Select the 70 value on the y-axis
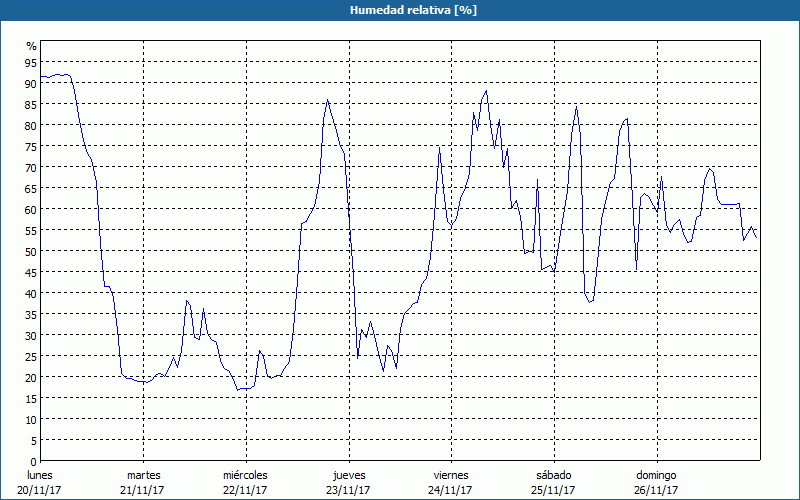Image resolution: width=800 pixels, height=500 pixels. pyautogui.click(x=31, y=167)
